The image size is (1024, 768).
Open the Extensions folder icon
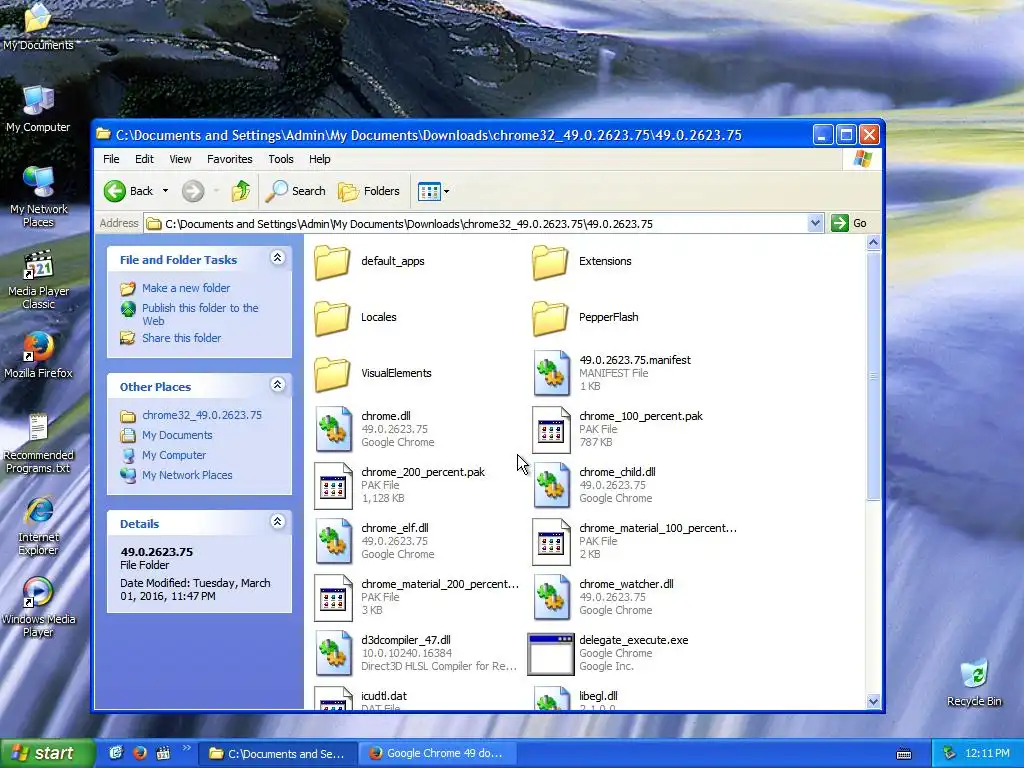pyautogui.click(x=550, y=262)
